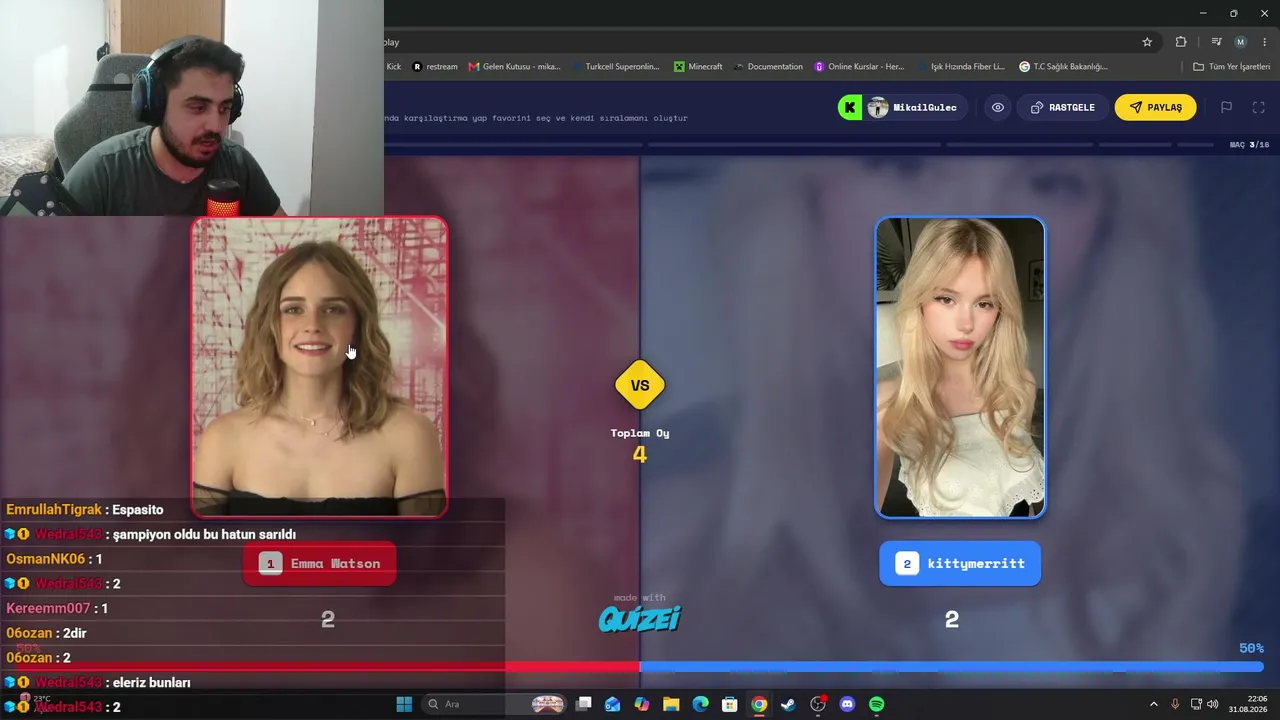
Task: Vote for the Emma Watson label button
Action: click(x=320, y=564)
